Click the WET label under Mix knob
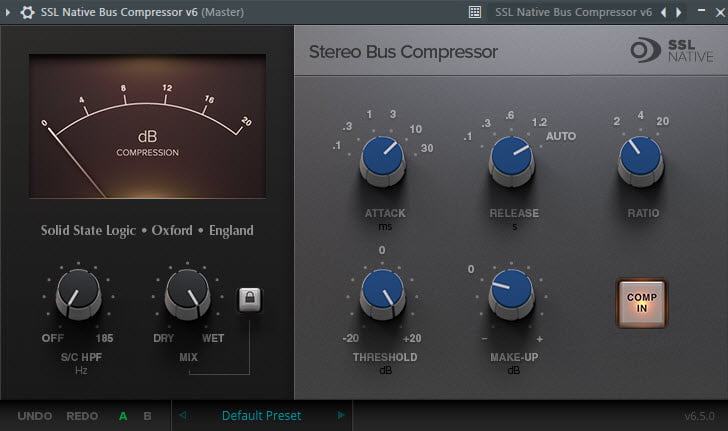 pyautogui.click(x=213, y=338)
